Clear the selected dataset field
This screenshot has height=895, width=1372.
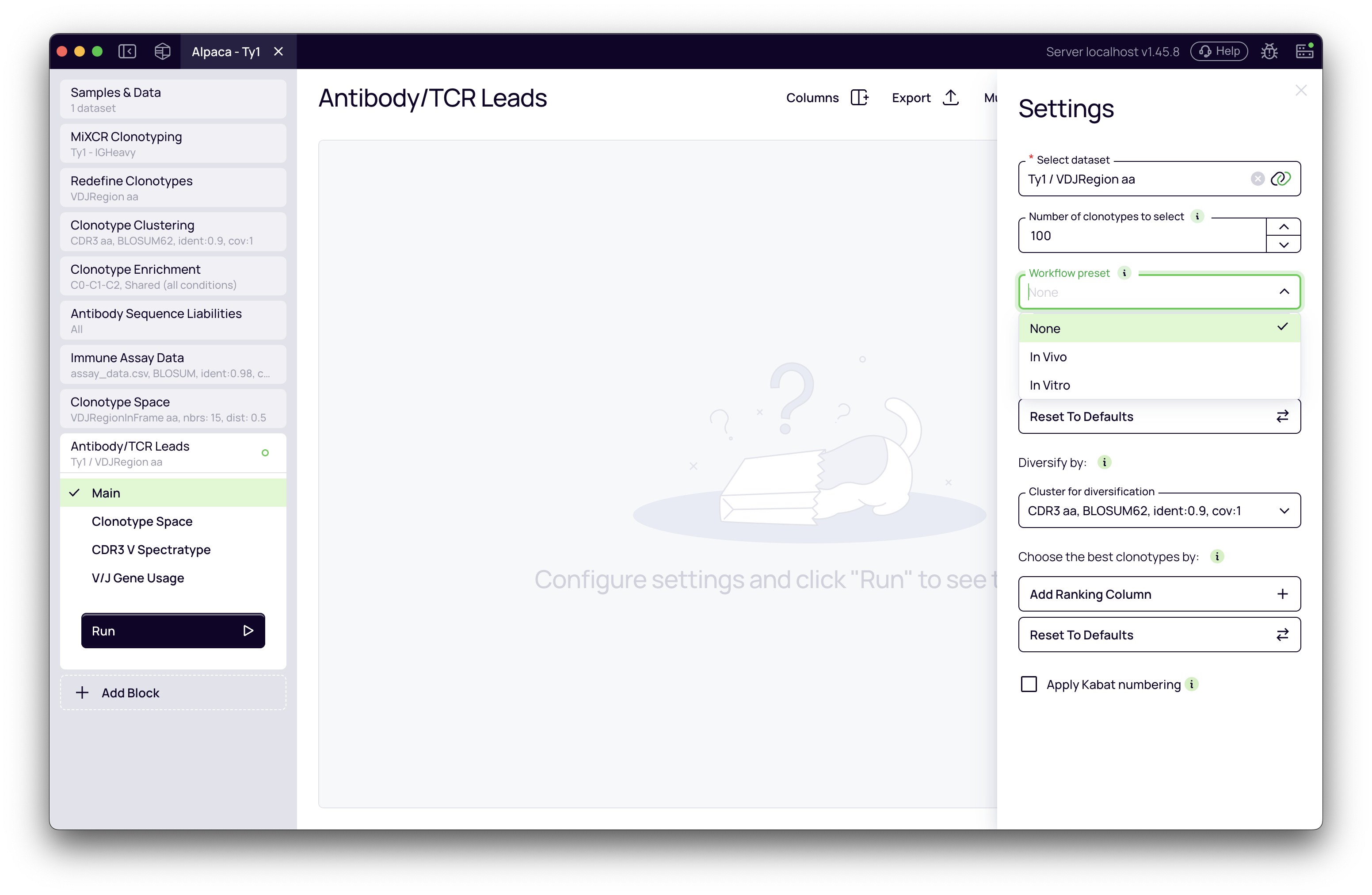coord(1257,179)
